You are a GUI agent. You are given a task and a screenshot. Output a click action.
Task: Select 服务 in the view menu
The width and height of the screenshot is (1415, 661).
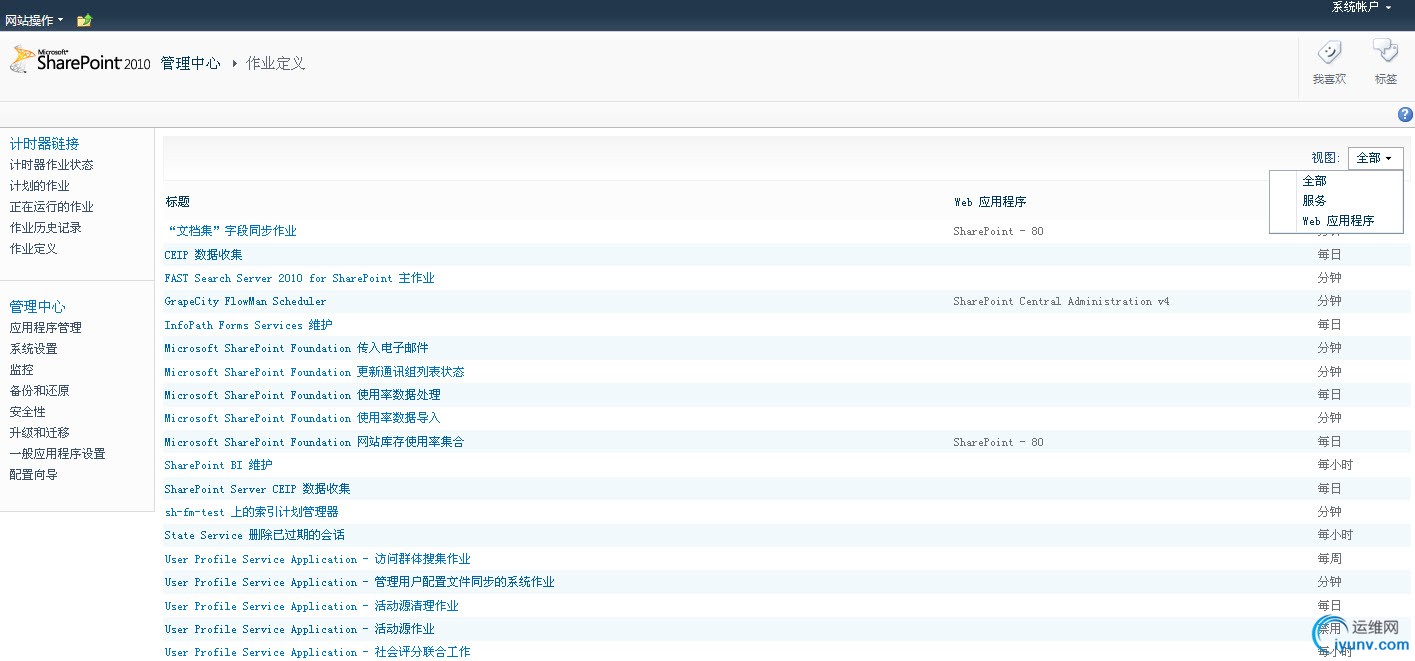(x=1314, y=201)
